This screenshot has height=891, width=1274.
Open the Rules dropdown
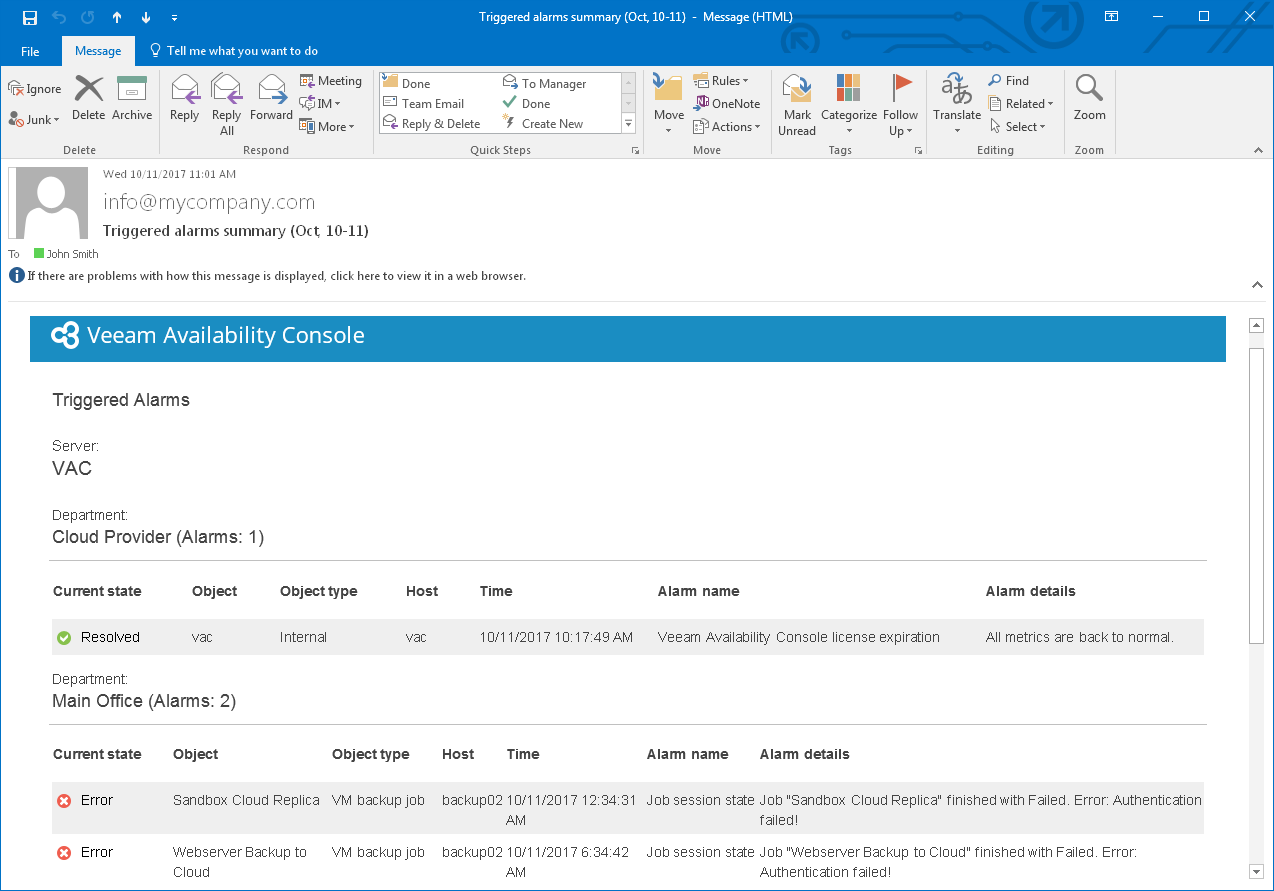[x=721, y=81]
